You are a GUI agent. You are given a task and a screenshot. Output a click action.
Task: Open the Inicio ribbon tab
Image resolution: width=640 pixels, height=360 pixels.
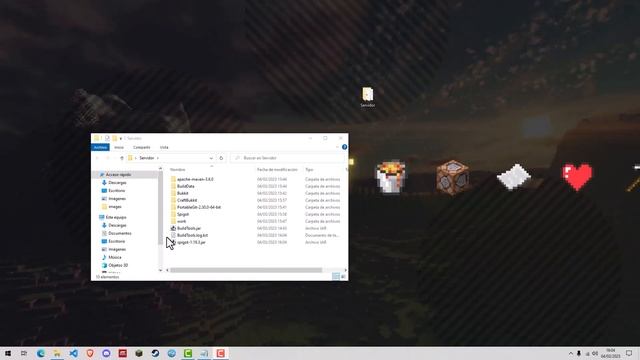119,147
